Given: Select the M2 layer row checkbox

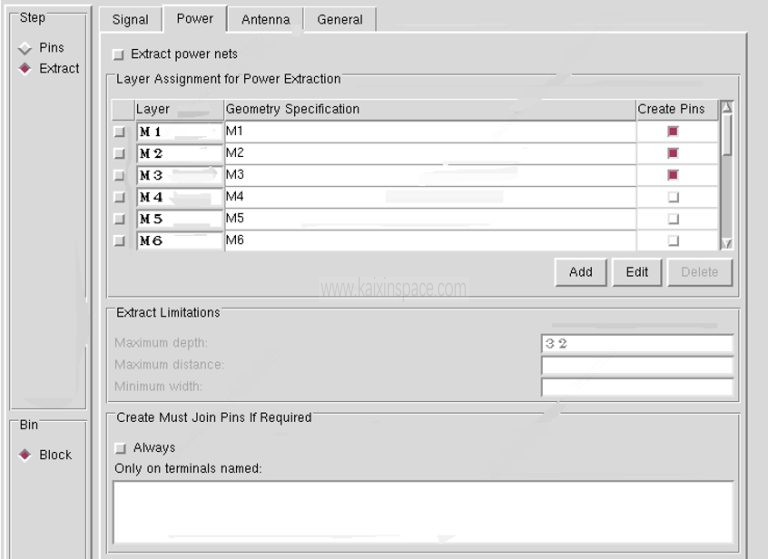Looking at the screenshot, I should 120,154.
